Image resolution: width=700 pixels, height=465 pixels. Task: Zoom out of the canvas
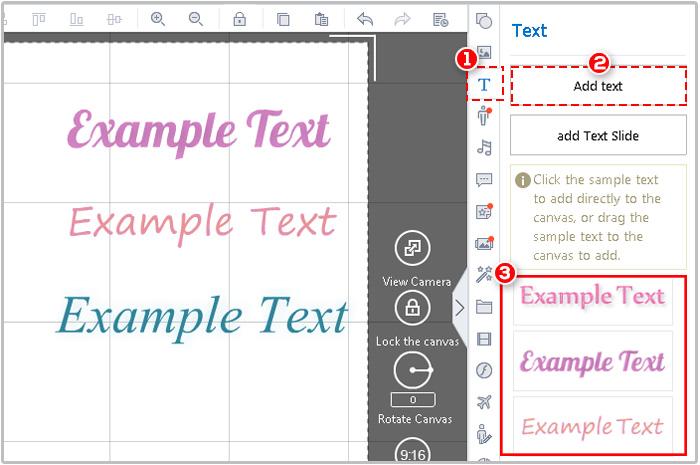coord(196,19)
